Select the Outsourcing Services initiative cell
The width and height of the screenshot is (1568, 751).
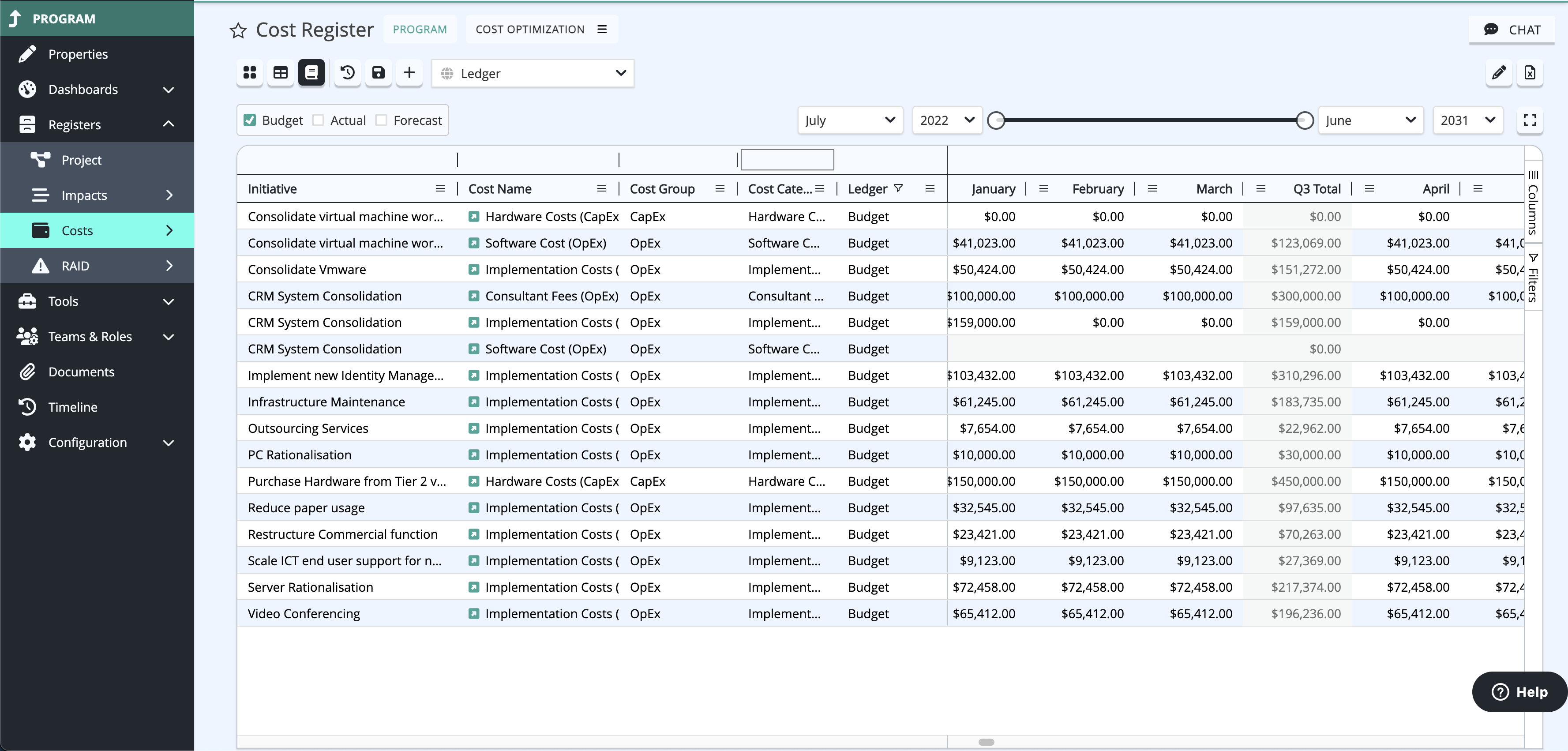click(347, 428)
